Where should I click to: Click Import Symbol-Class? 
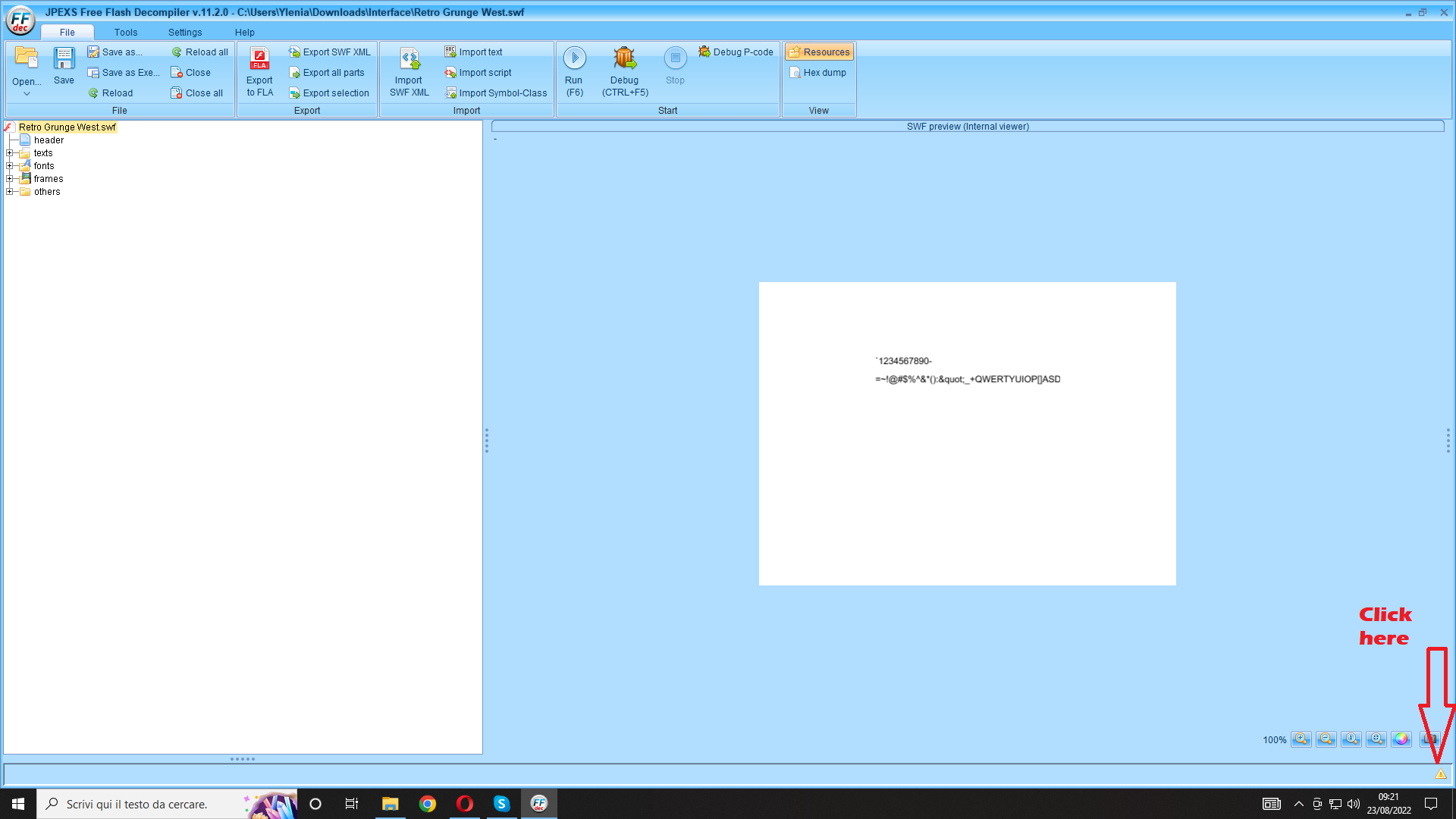[x=495, y=93]
